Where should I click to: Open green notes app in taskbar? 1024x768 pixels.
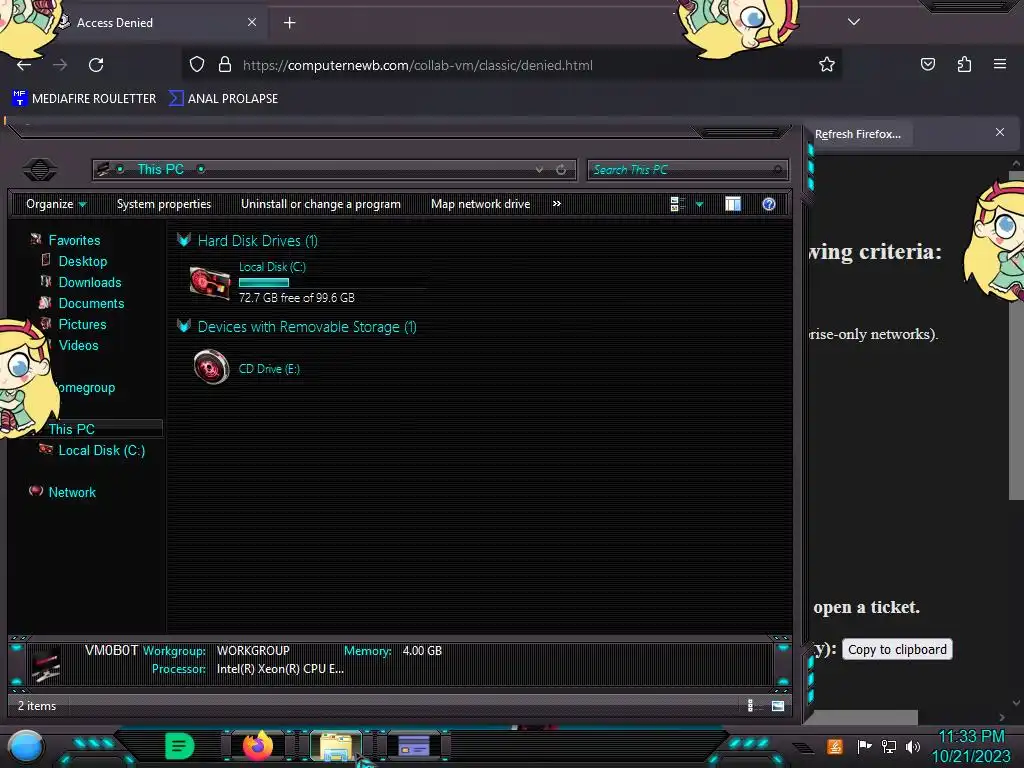180,746
